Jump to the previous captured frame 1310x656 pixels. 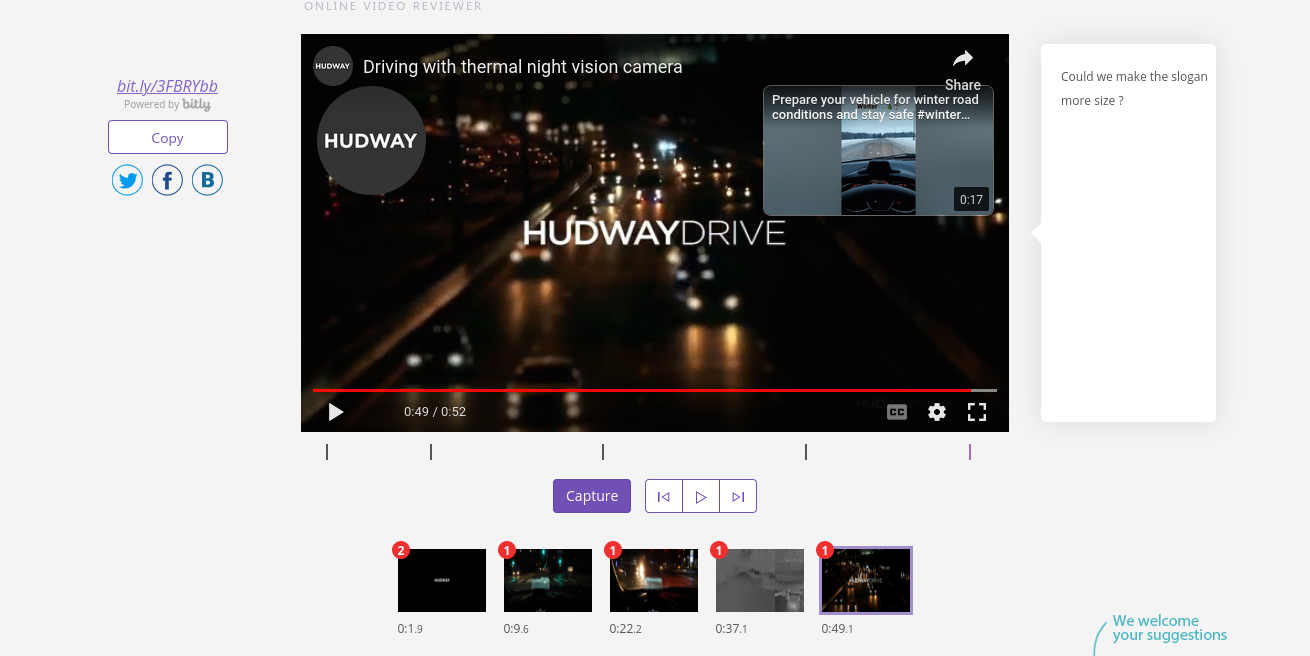pos(664,496)
